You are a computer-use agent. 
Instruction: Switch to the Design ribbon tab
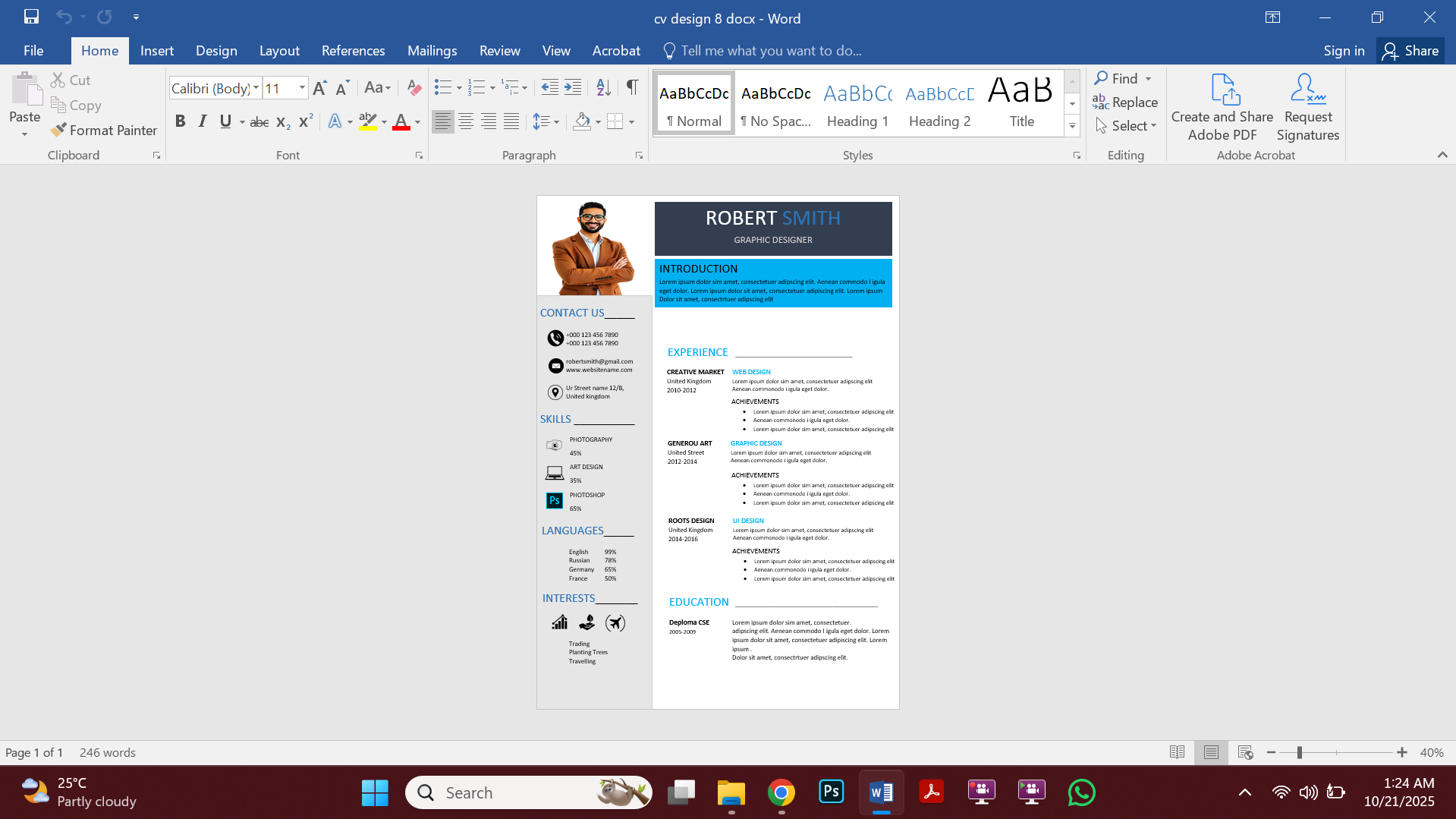pos(216,50)
